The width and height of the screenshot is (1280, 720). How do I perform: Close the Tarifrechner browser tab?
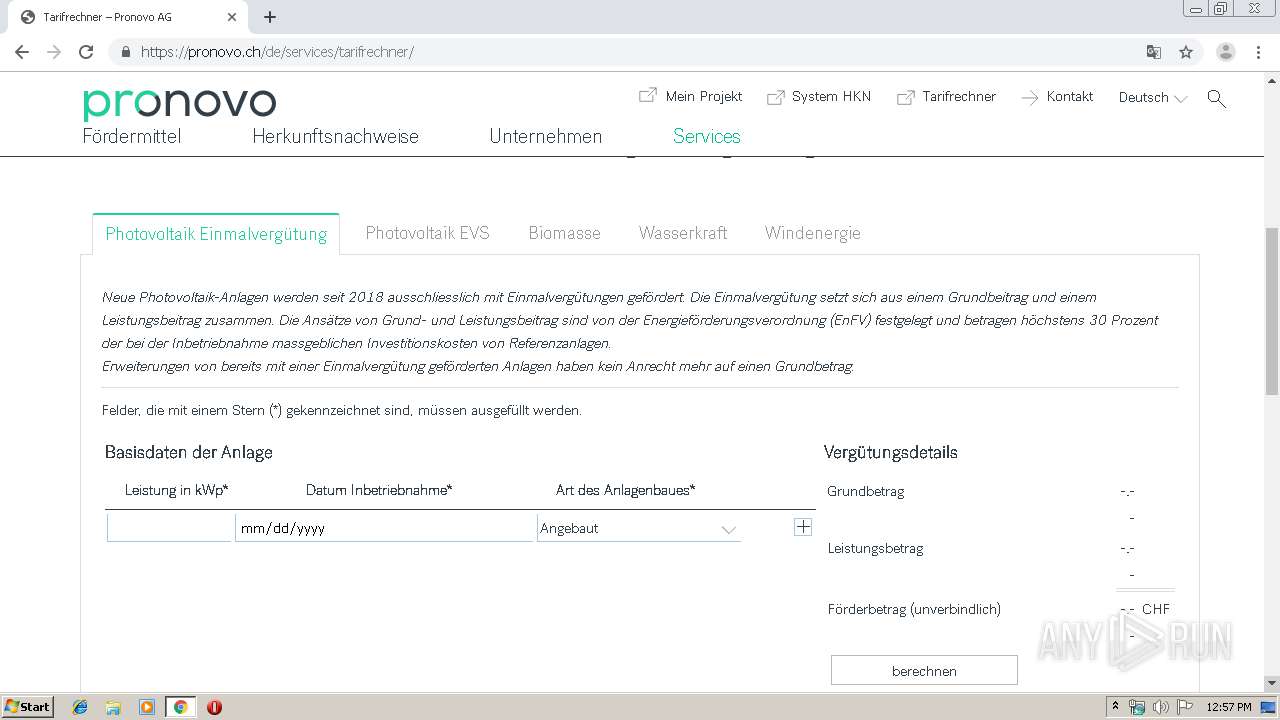point(232,17)
